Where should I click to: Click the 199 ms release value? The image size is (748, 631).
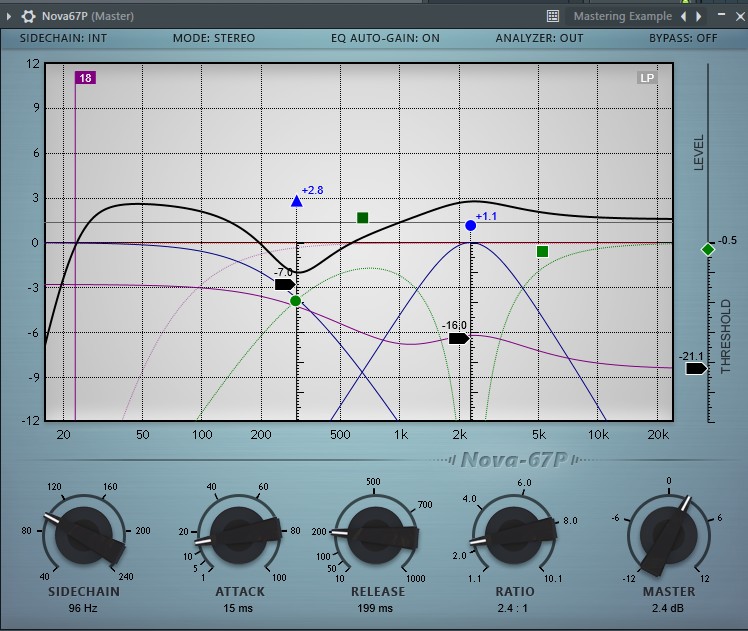[375, 609]
